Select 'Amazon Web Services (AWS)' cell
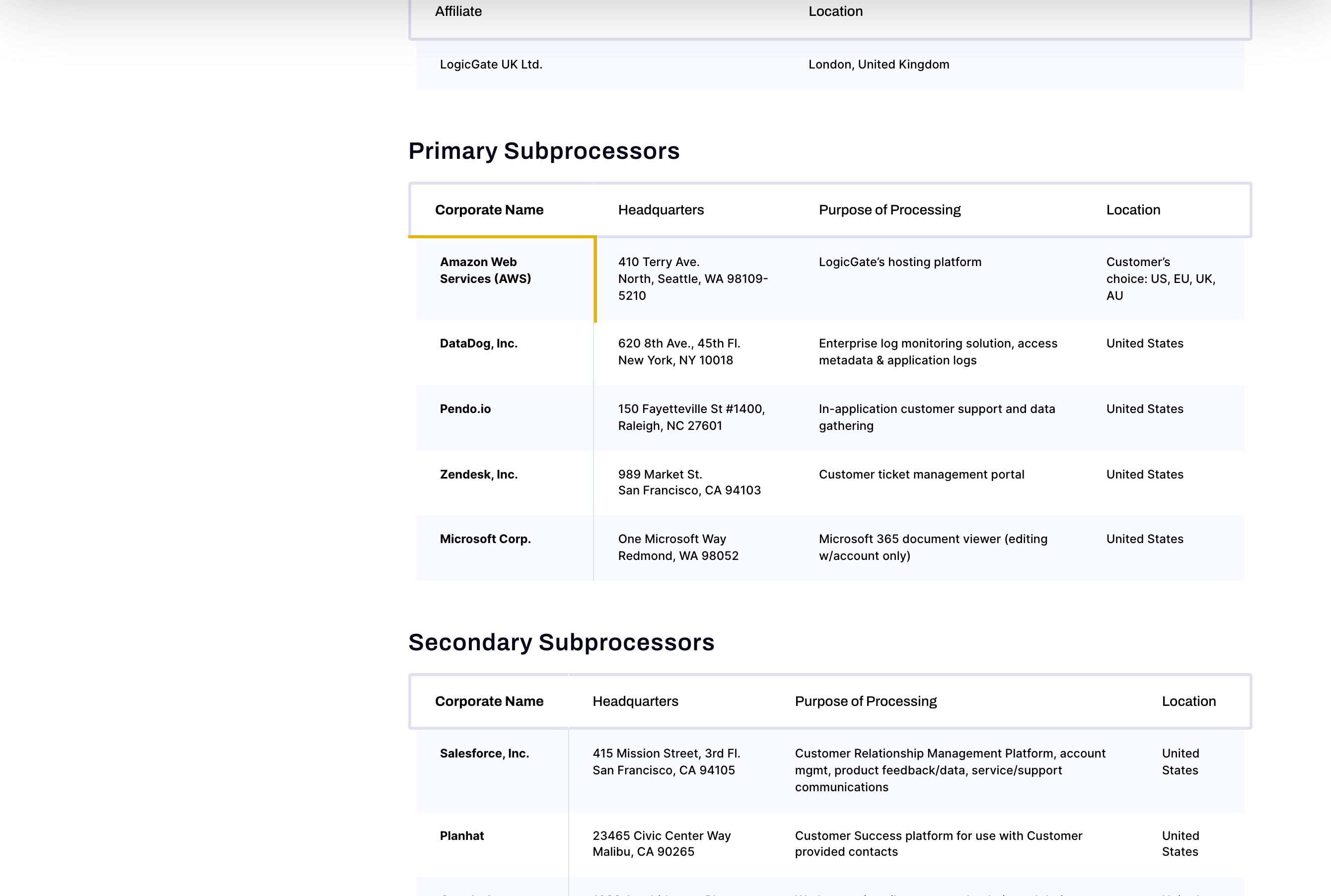 pos(485,270)
